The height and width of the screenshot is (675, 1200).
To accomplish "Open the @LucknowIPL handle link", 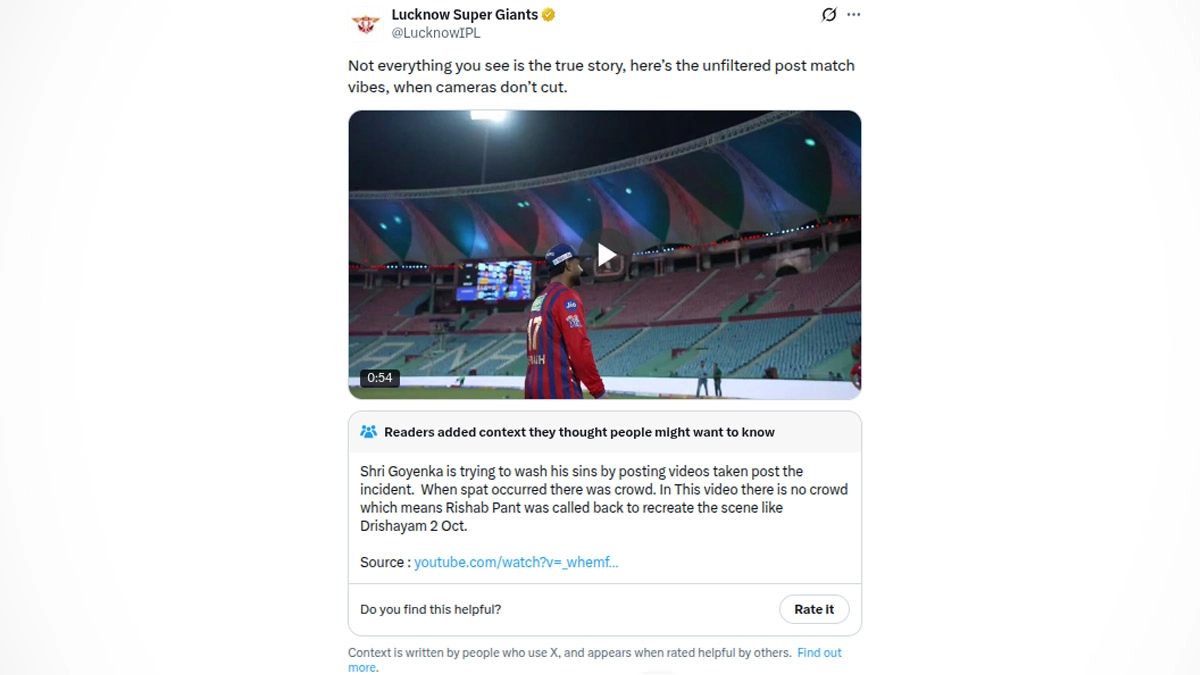I will point(436,33).
